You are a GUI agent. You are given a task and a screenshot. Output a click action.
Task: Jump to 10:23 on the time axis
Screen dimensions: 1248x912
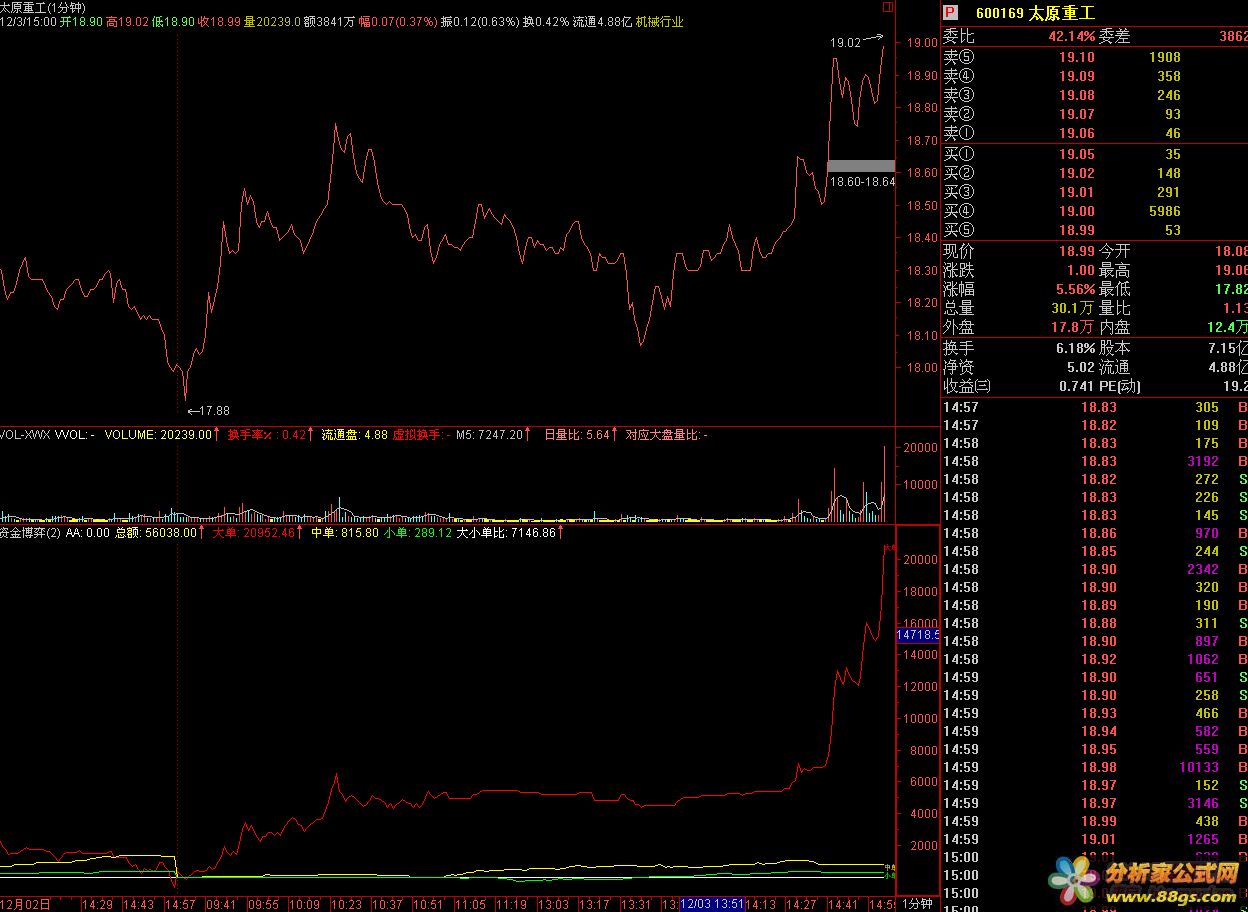(346, 903)
